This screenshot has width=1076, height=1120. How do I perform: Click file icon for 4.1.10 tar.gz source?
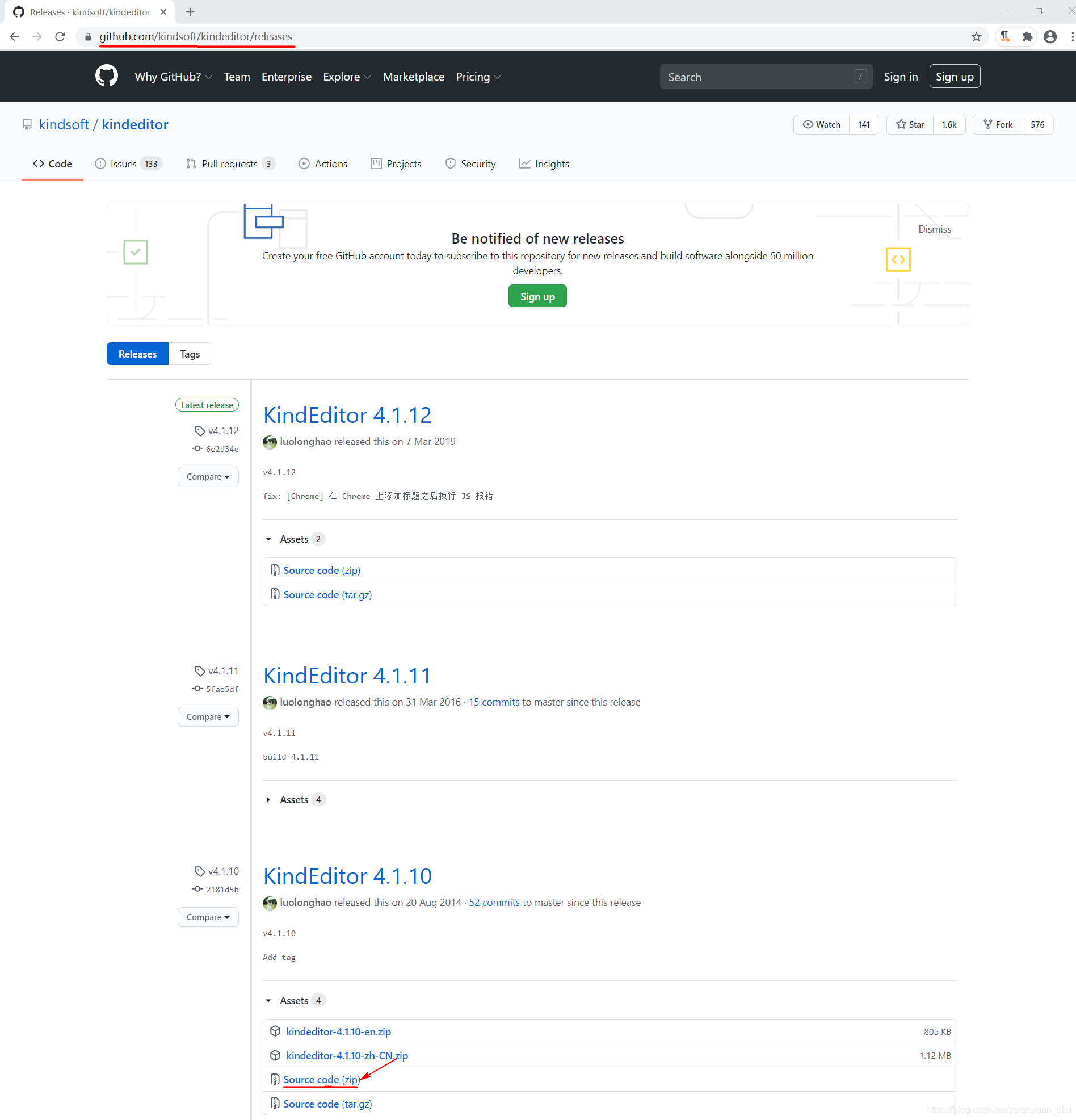coord(275,1103)
